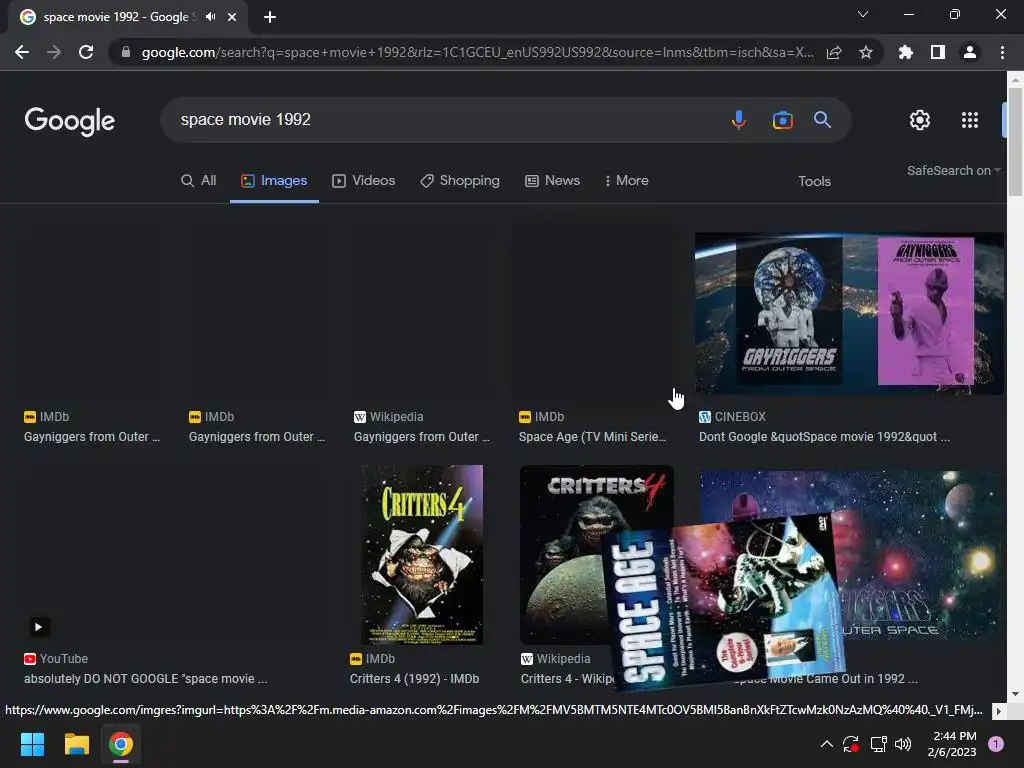Click the browser forward arrow
Screen dimensions: 1024x768
coord(54,52)
